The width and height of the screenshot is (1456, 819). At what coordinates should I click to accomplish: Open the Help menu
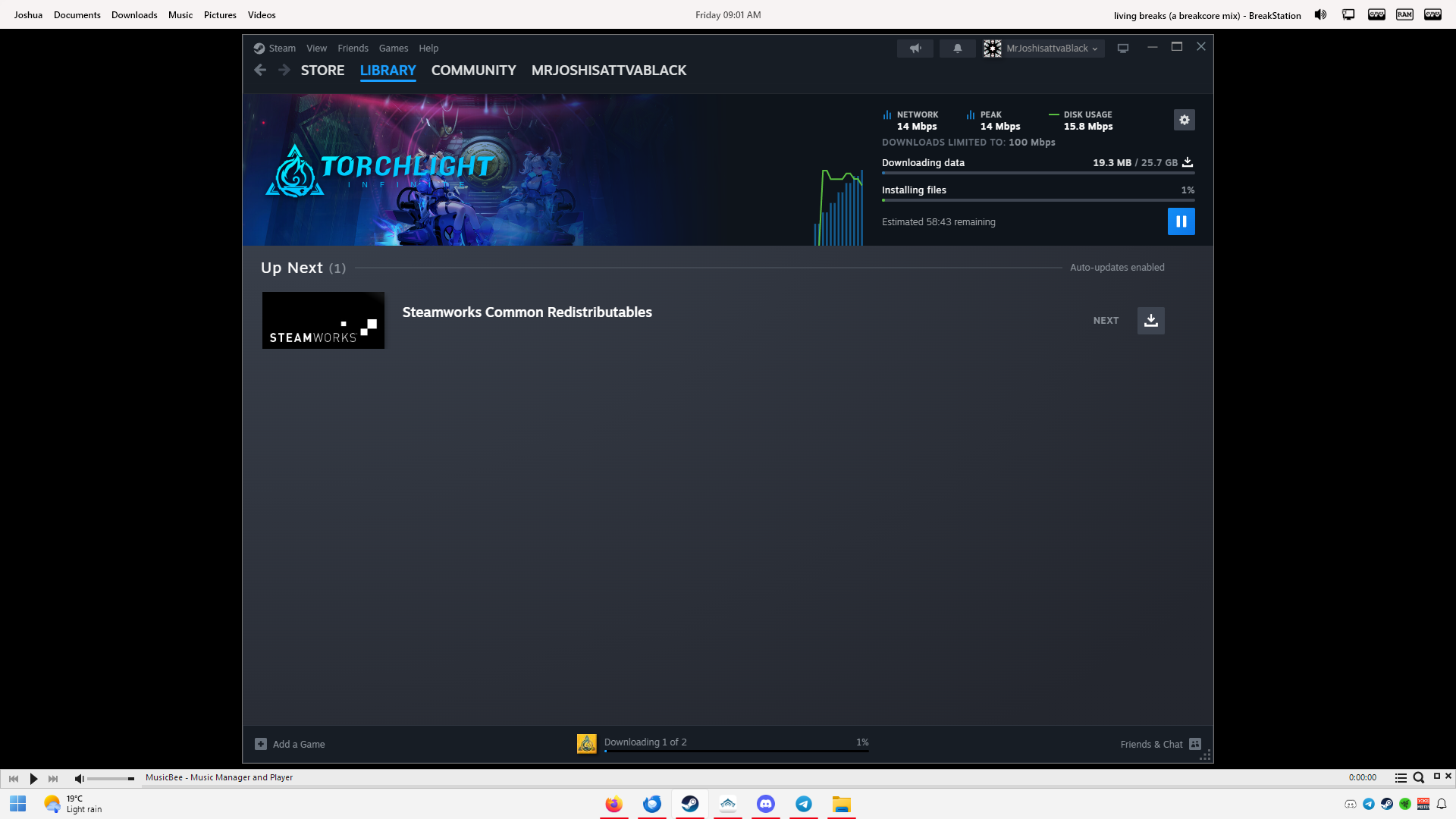[428, 48]
